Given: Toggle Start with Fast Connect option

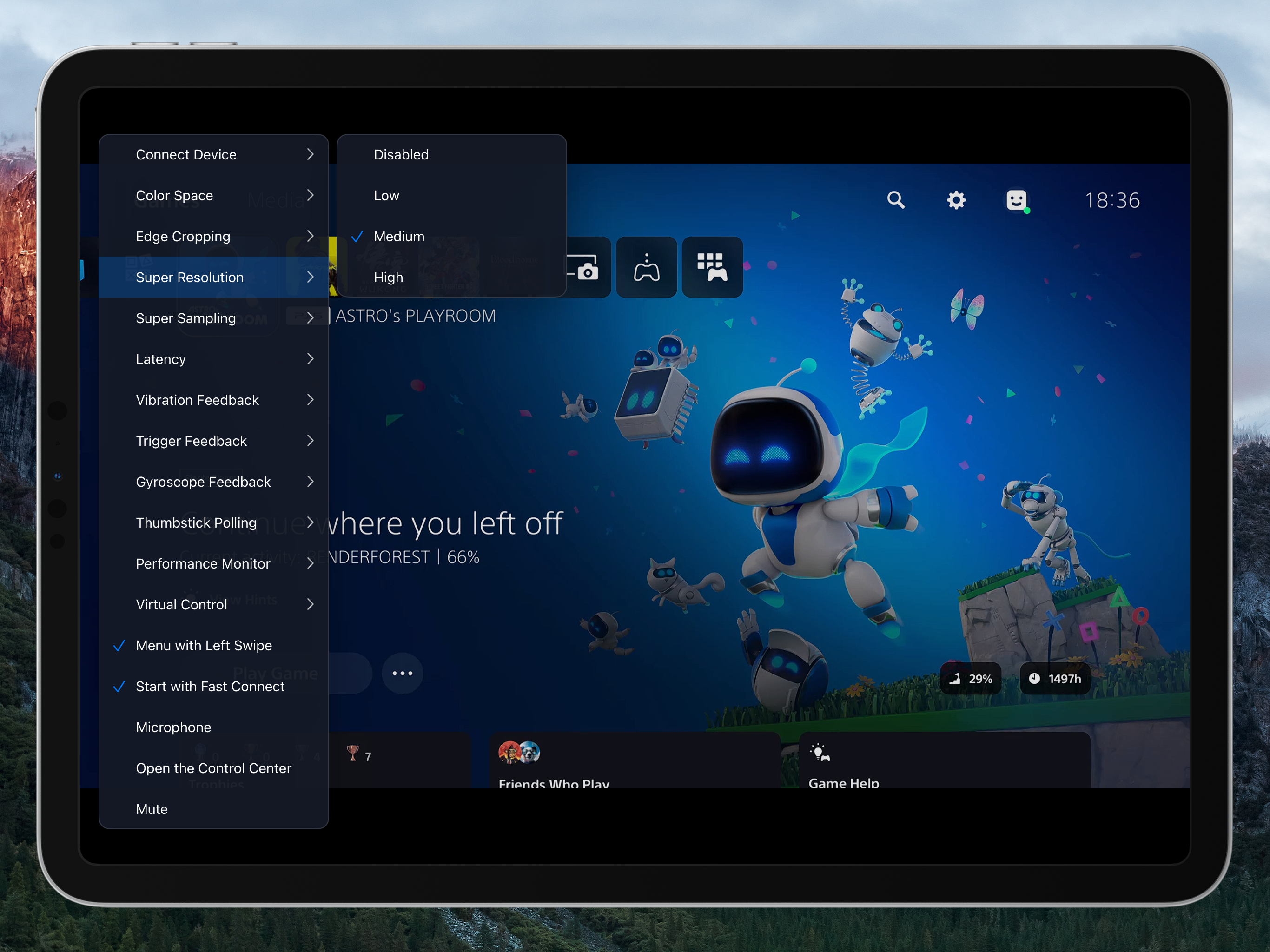Looking at the screenshot, I should pyautogui.click(x=213, y=686).
